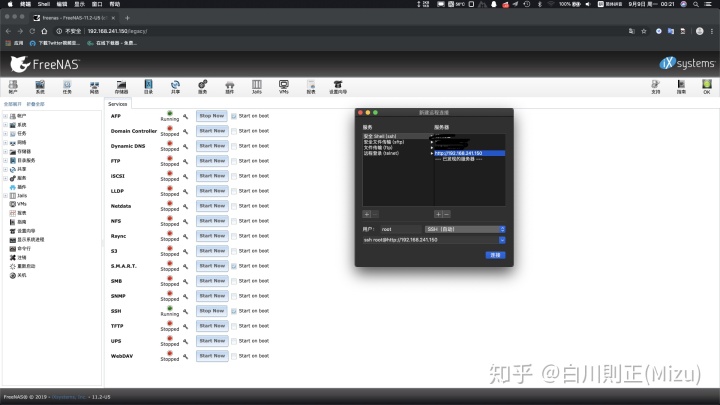Open S.M.A.R.T. settings via its wrench icon
This screenshot has height=405, width=720.
[x=186, y=266]
